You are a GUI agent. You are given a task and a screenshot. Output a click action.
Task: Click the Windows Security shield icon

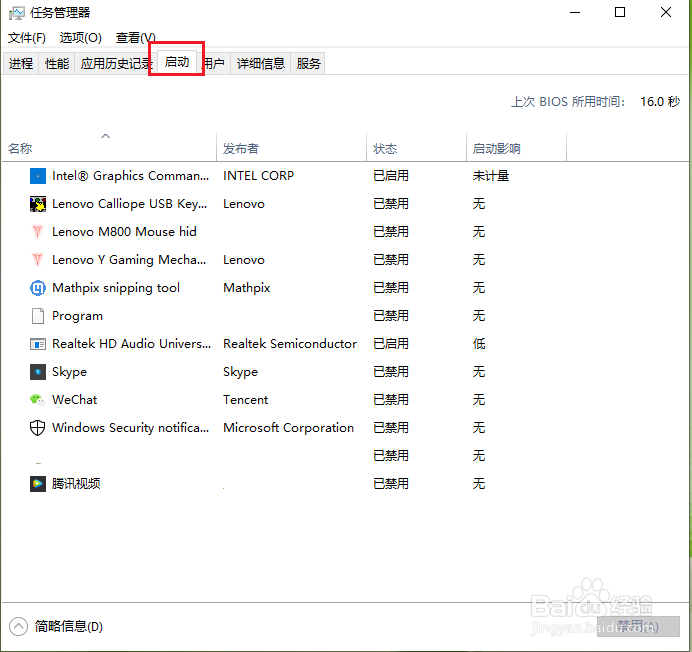point(38,428)
